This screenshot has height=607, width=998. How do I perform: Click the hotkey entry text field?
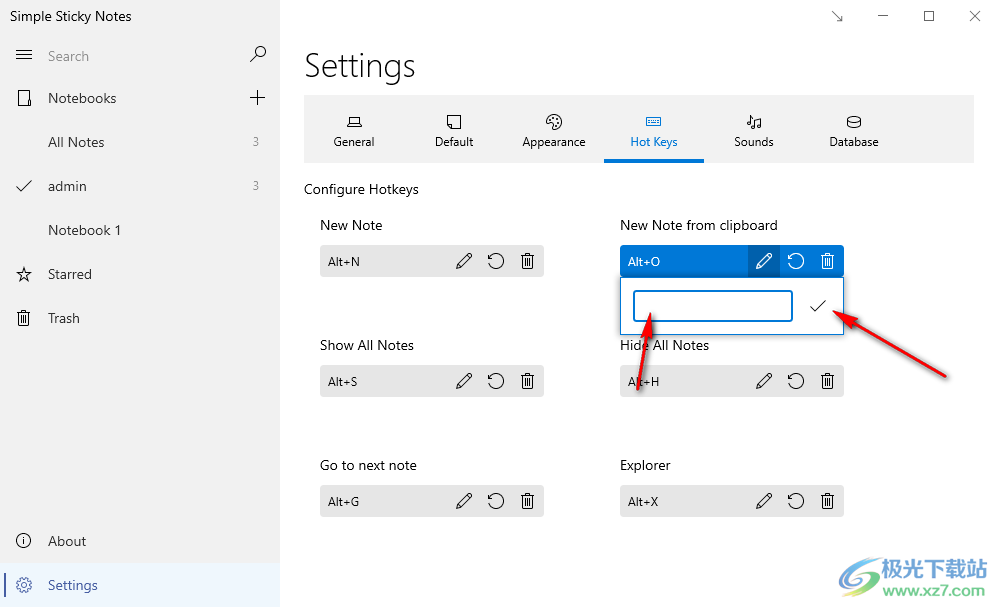pos(713,306)
